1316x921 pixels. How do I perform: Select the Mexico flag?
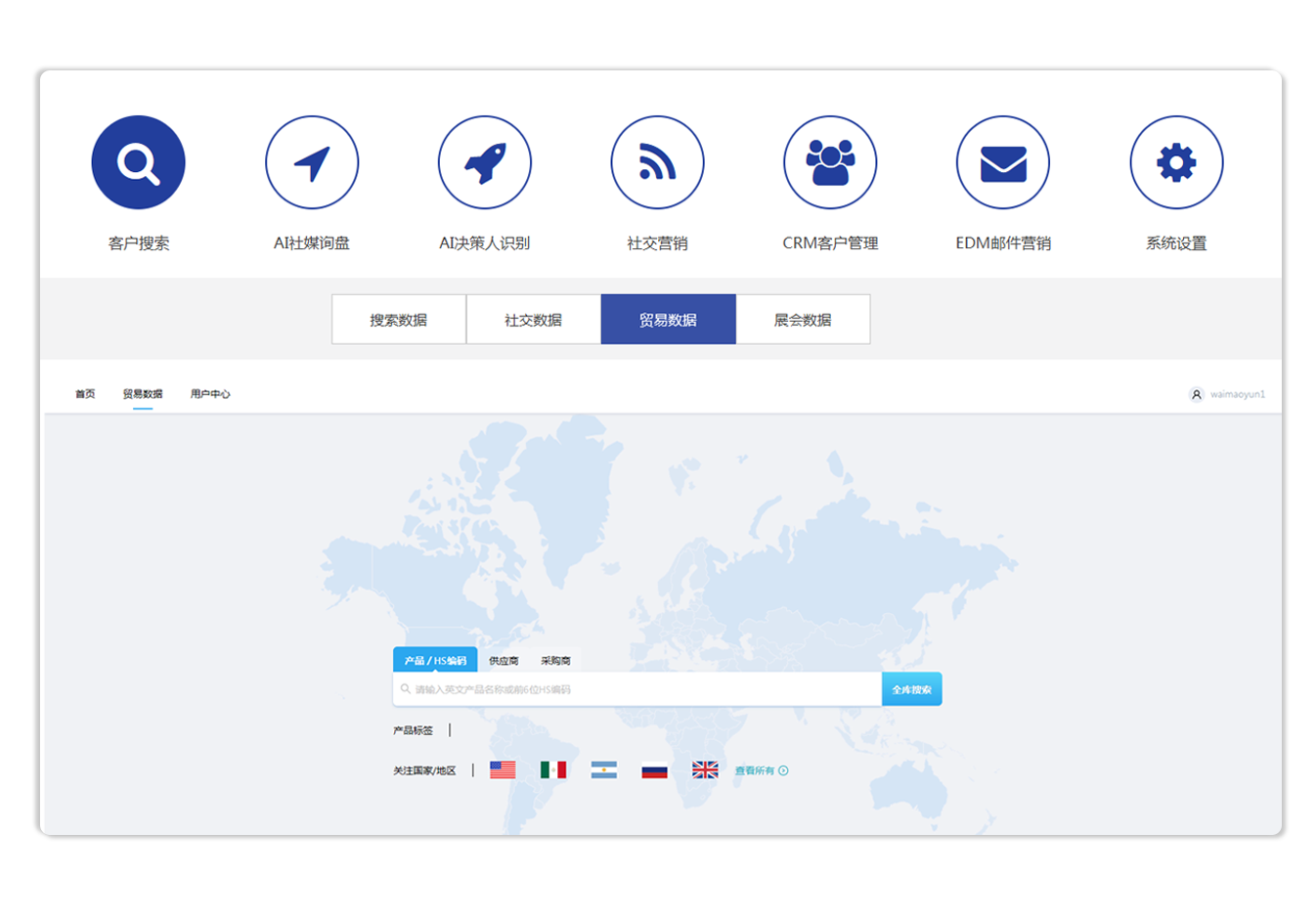(553, 770)
